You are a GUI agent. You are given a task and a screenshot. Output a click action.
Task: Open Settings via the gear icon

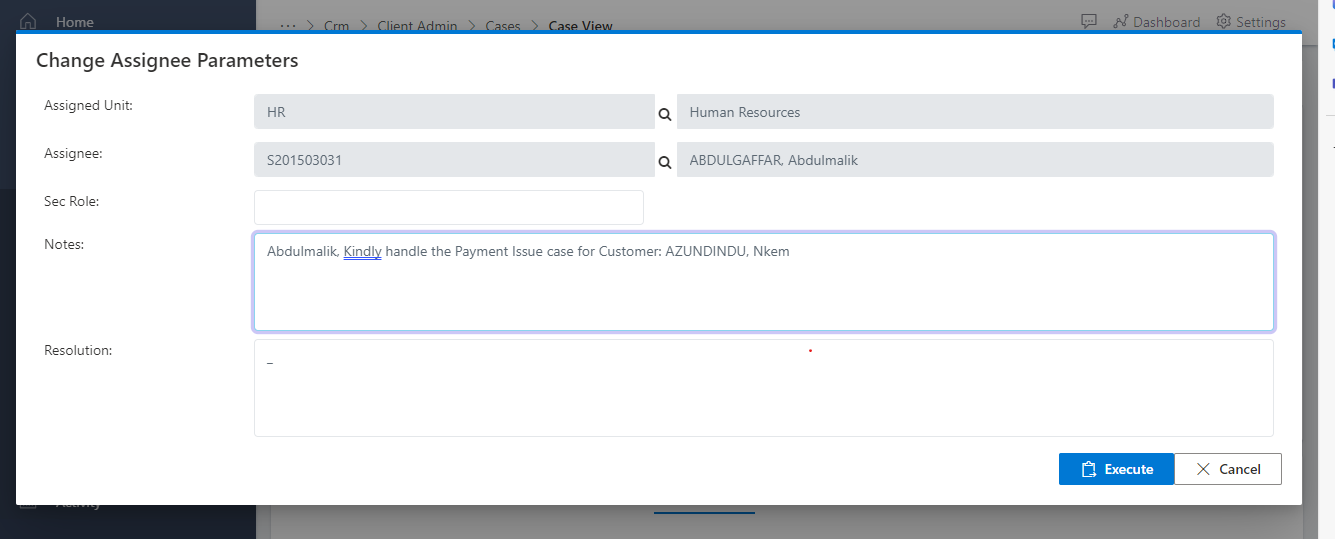click(1223, 21)
